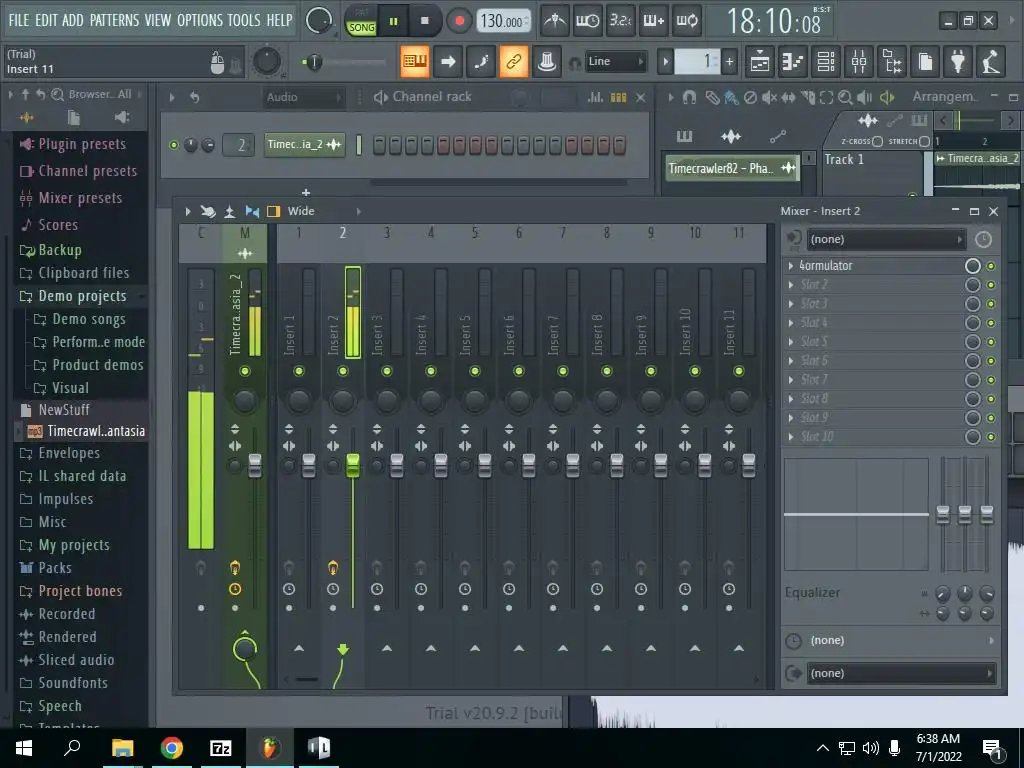
Task: Open the Plugin picker plug icon
Action: [x=958, y=62]
